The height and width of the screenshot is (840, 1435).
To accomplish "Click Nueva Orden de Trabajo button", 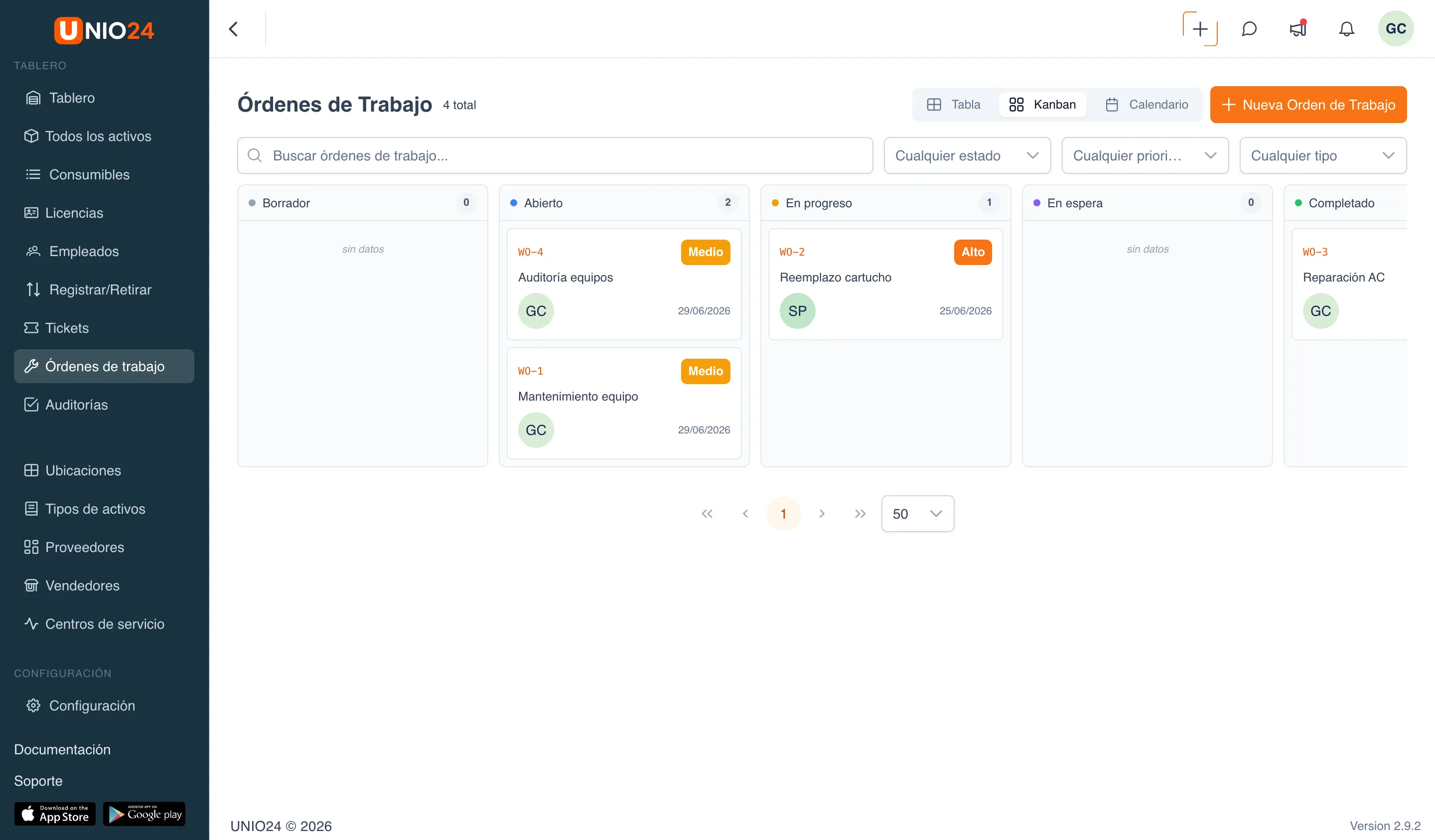I will coord(1308,105).
